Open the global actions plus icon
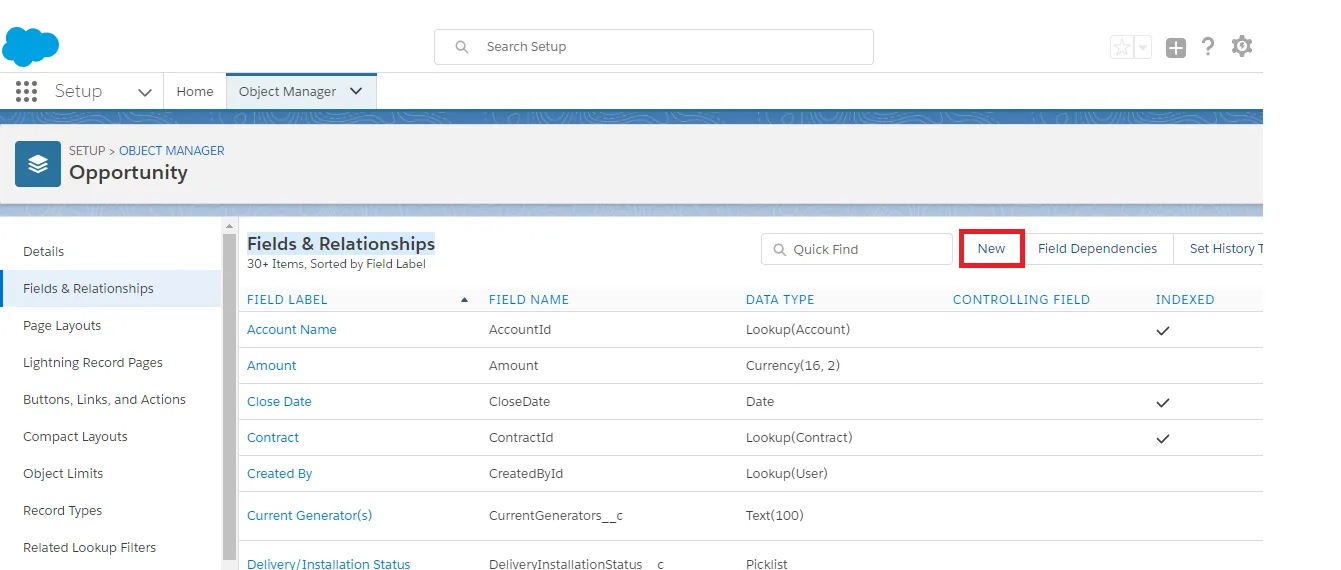This screenshot has width=1341, height=570. coord(1176,47)
